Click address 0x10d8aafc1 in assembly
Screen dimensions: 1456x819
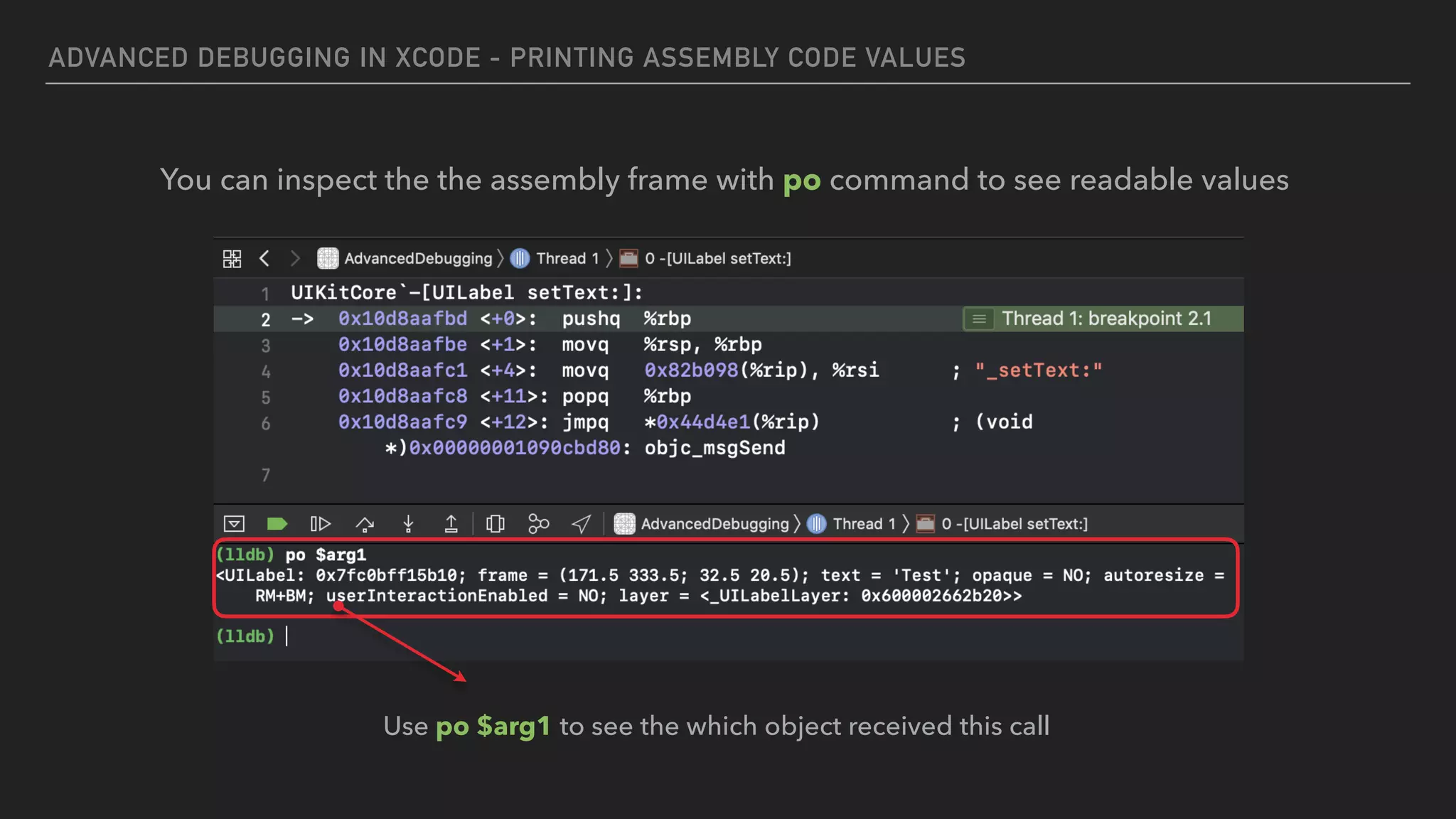pos(402,370)
